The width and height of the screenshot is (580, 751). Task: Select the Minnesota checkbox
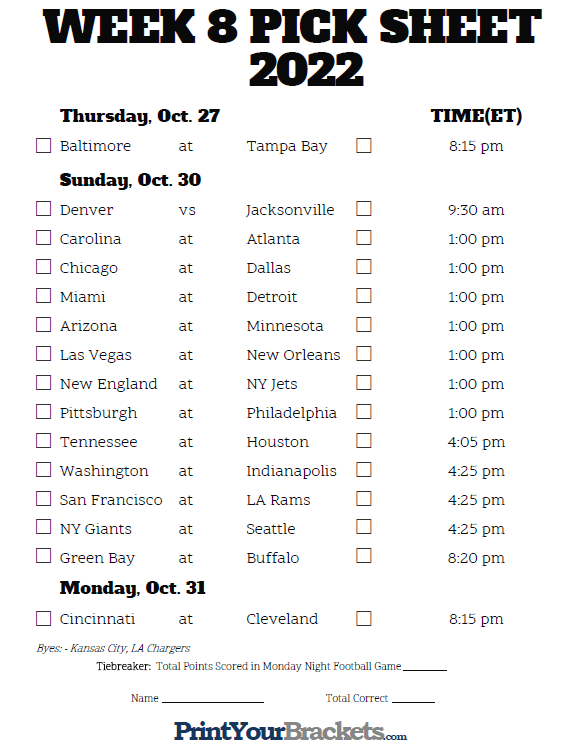364,325
